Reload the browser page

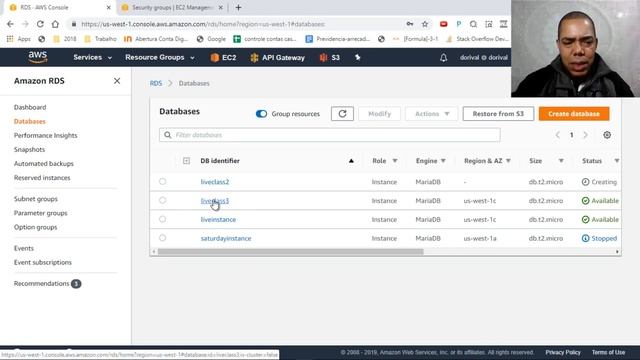pyautogui.click(x=40, y=24)
